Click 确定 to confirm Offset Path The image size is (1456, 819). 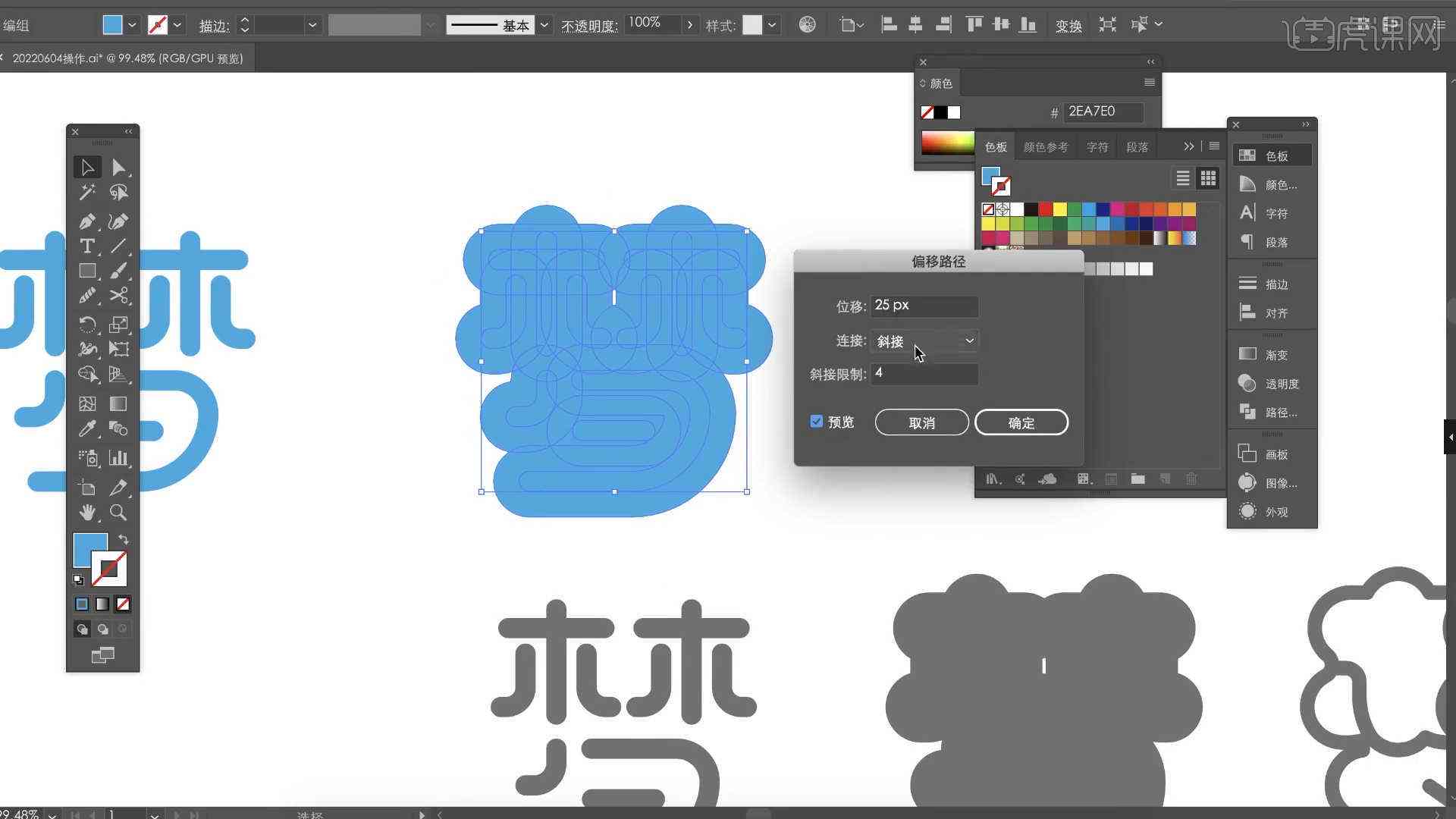1021,422
